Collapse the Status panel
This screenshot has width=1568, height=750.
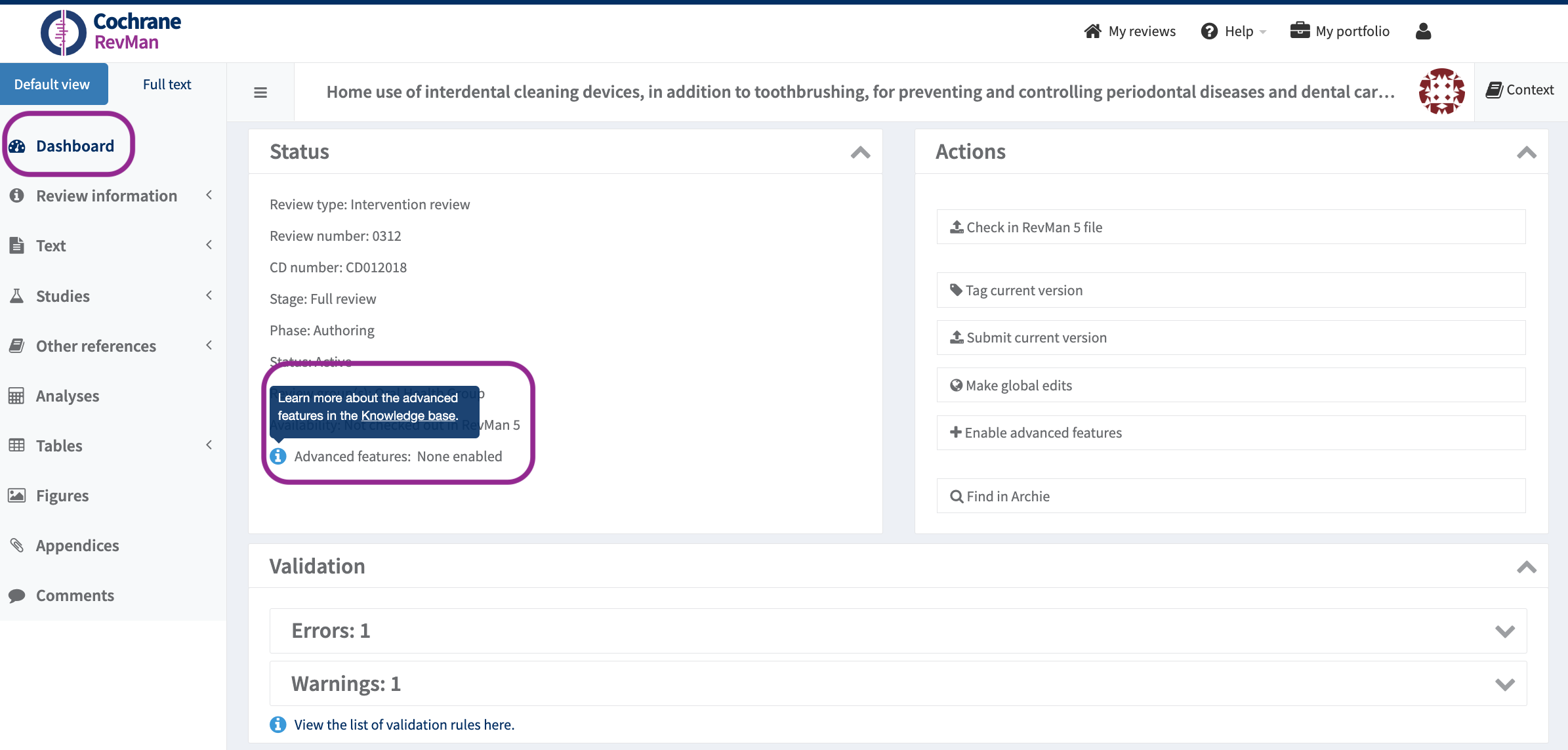click(860, 152)
